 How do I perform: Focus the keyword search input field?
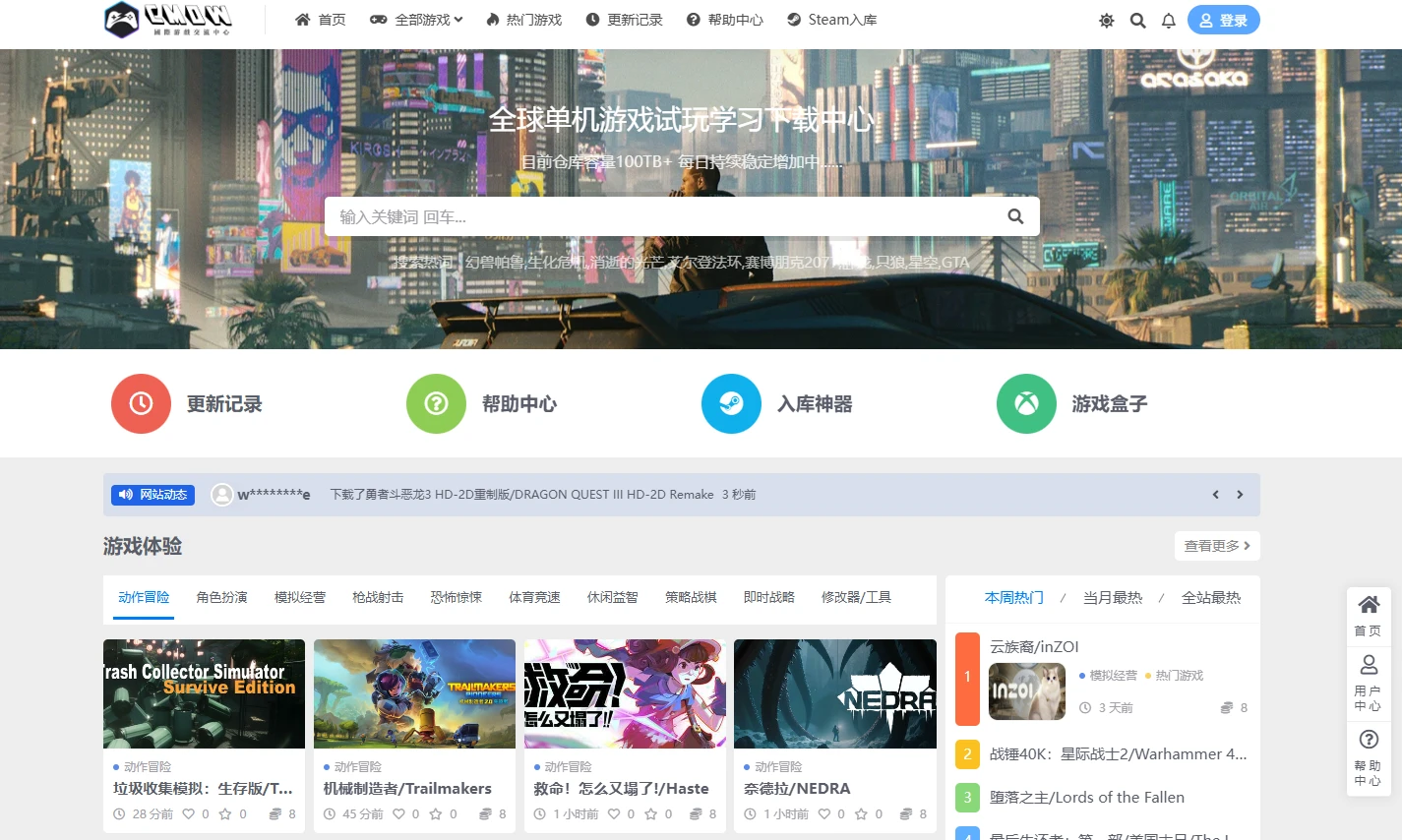pyautogui.click(x=659, y=216)
